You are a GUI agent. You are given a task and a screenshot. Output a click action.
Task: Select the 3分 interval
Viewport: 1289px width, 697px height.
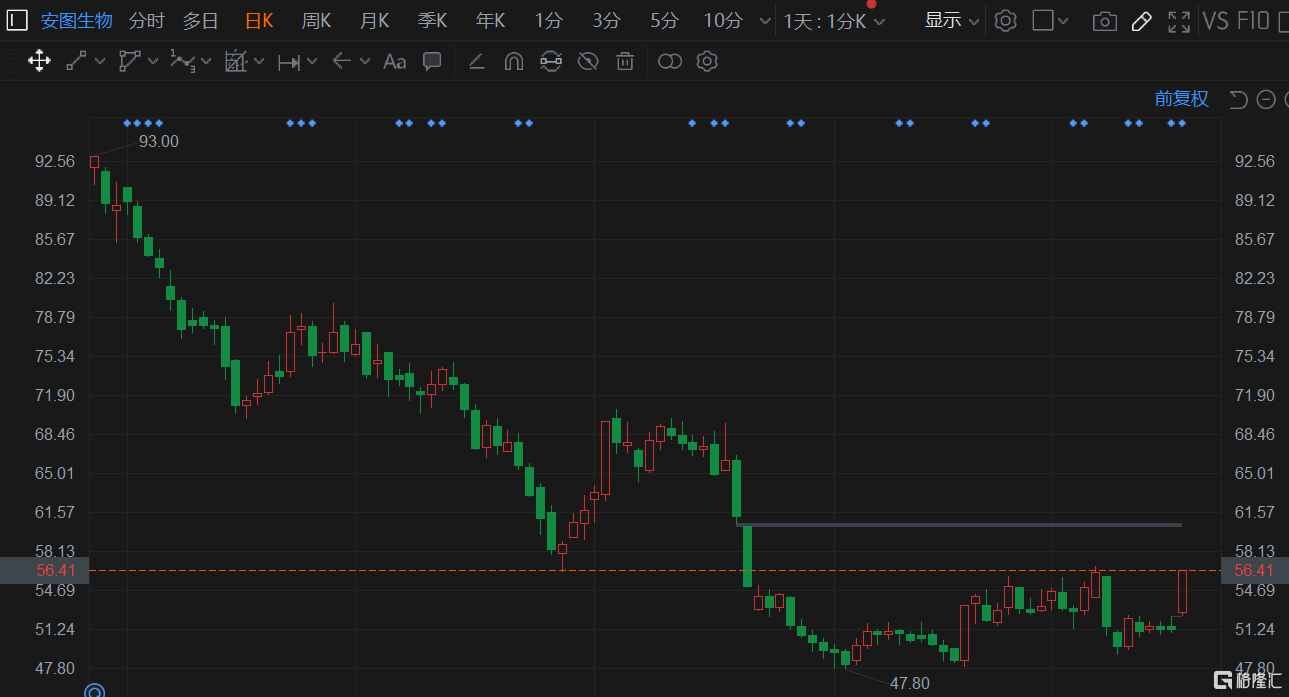point(606,20)
